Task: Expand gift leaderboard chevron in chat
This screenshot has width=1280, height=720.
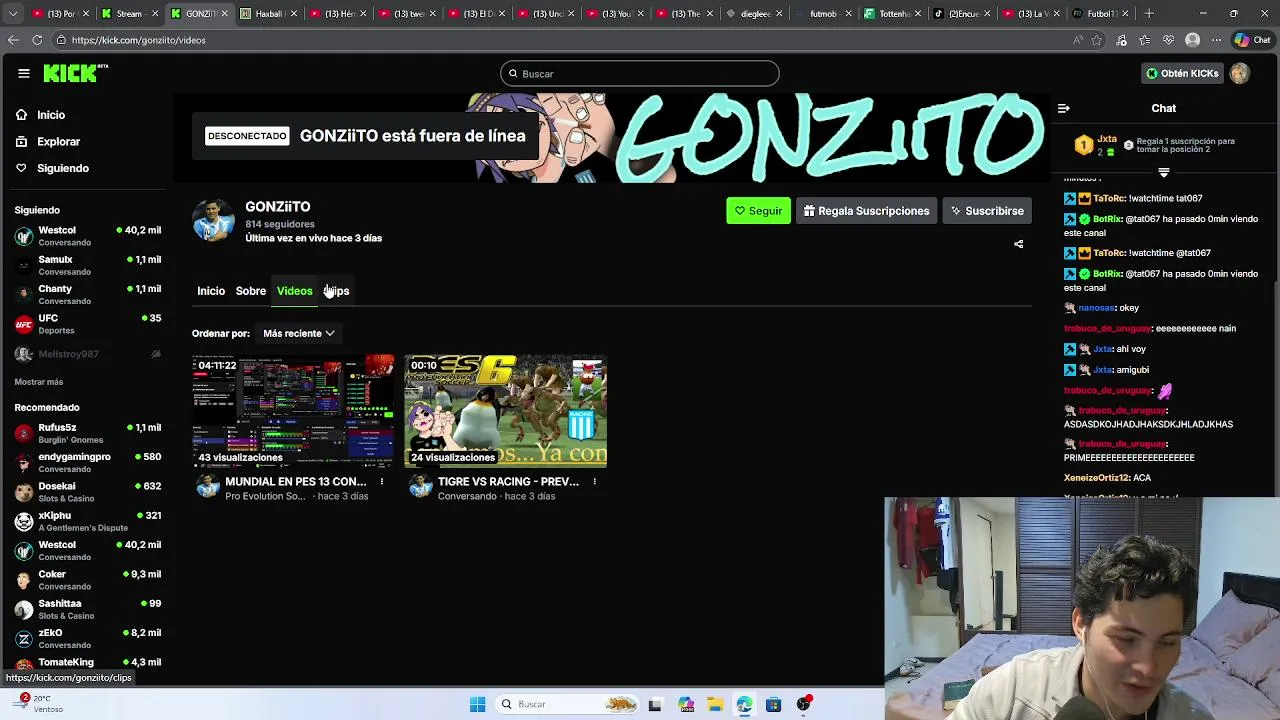Action: tap(1163, 172)
